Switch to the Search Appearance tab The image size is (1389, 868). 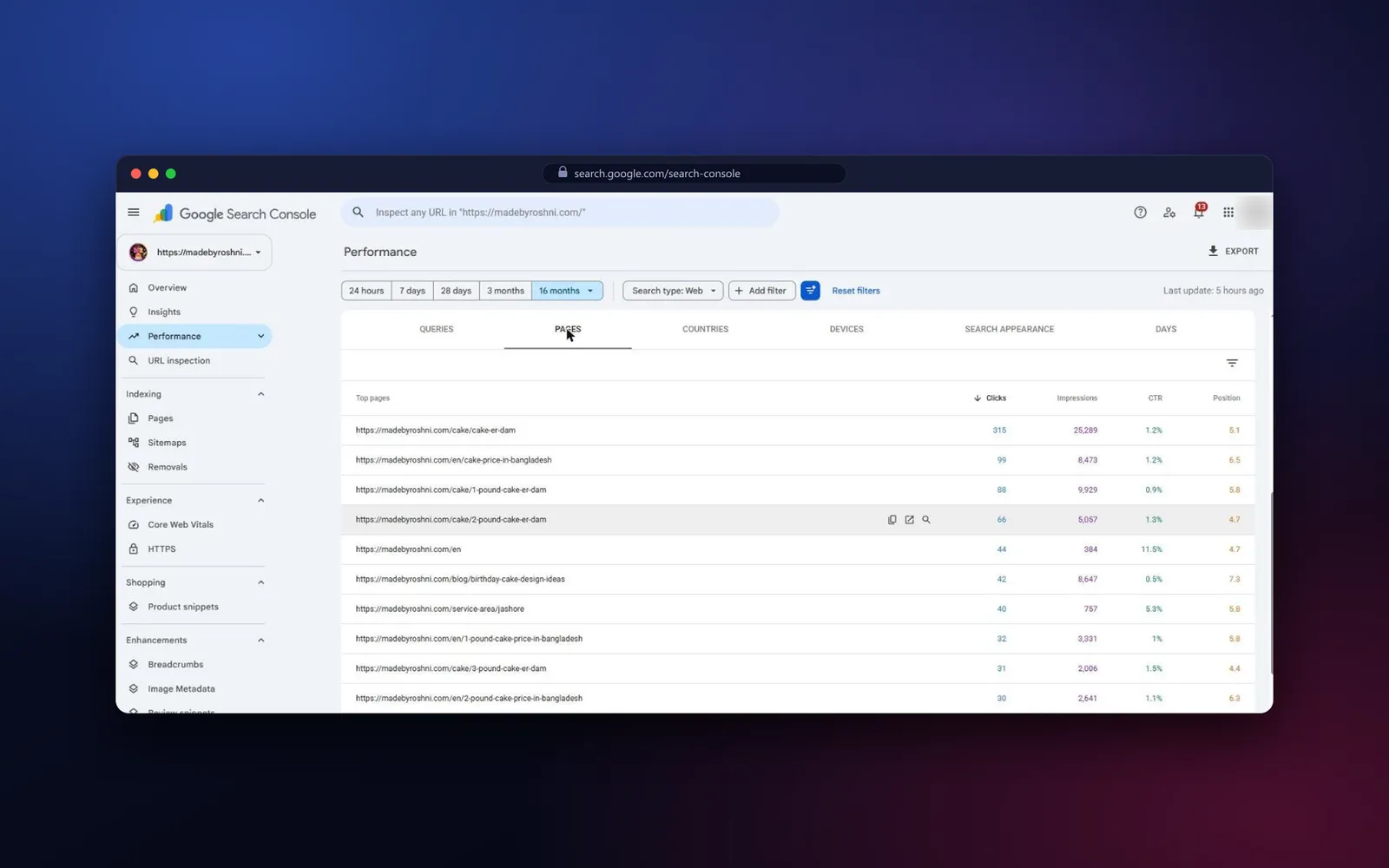point(1010,329)
